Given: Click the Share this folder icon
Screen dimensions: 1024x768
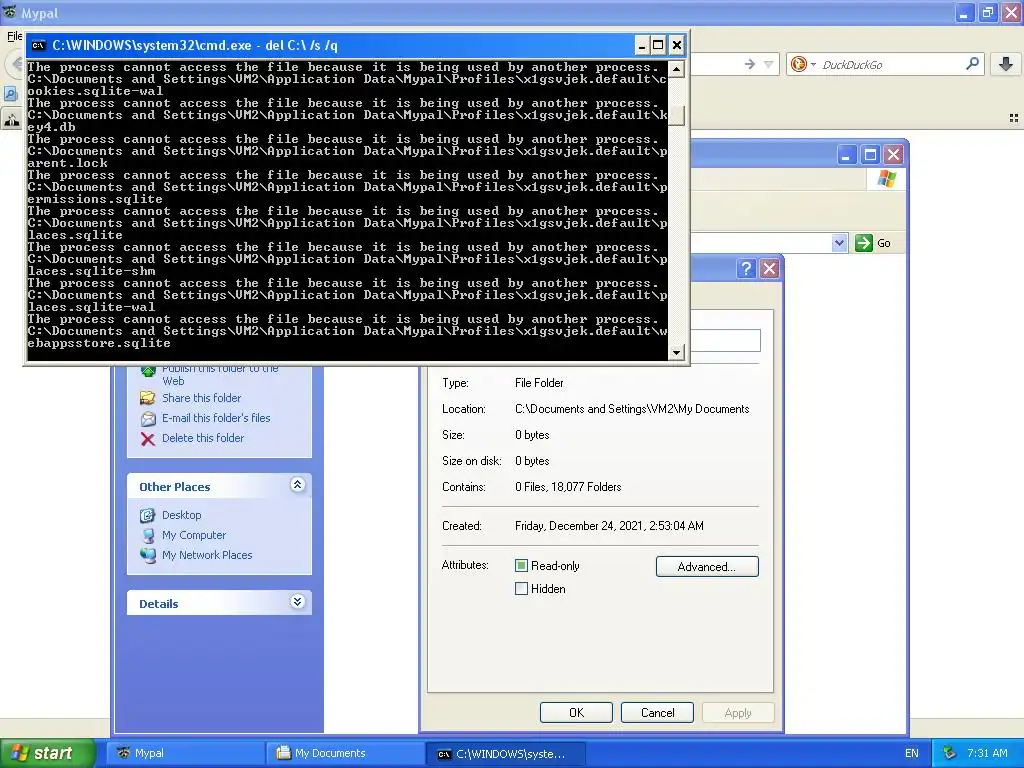Looking at the screenshot, I should point(148,398).
